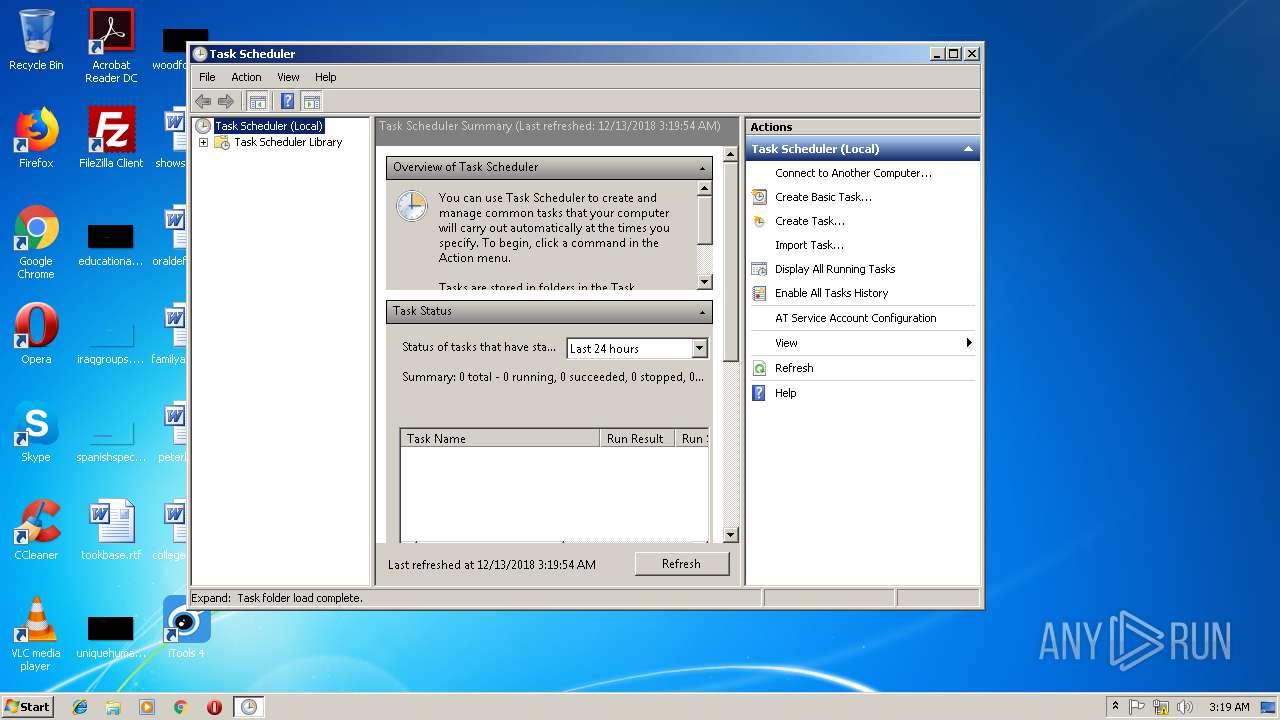Click the Run Result column header

pos(637,438)
